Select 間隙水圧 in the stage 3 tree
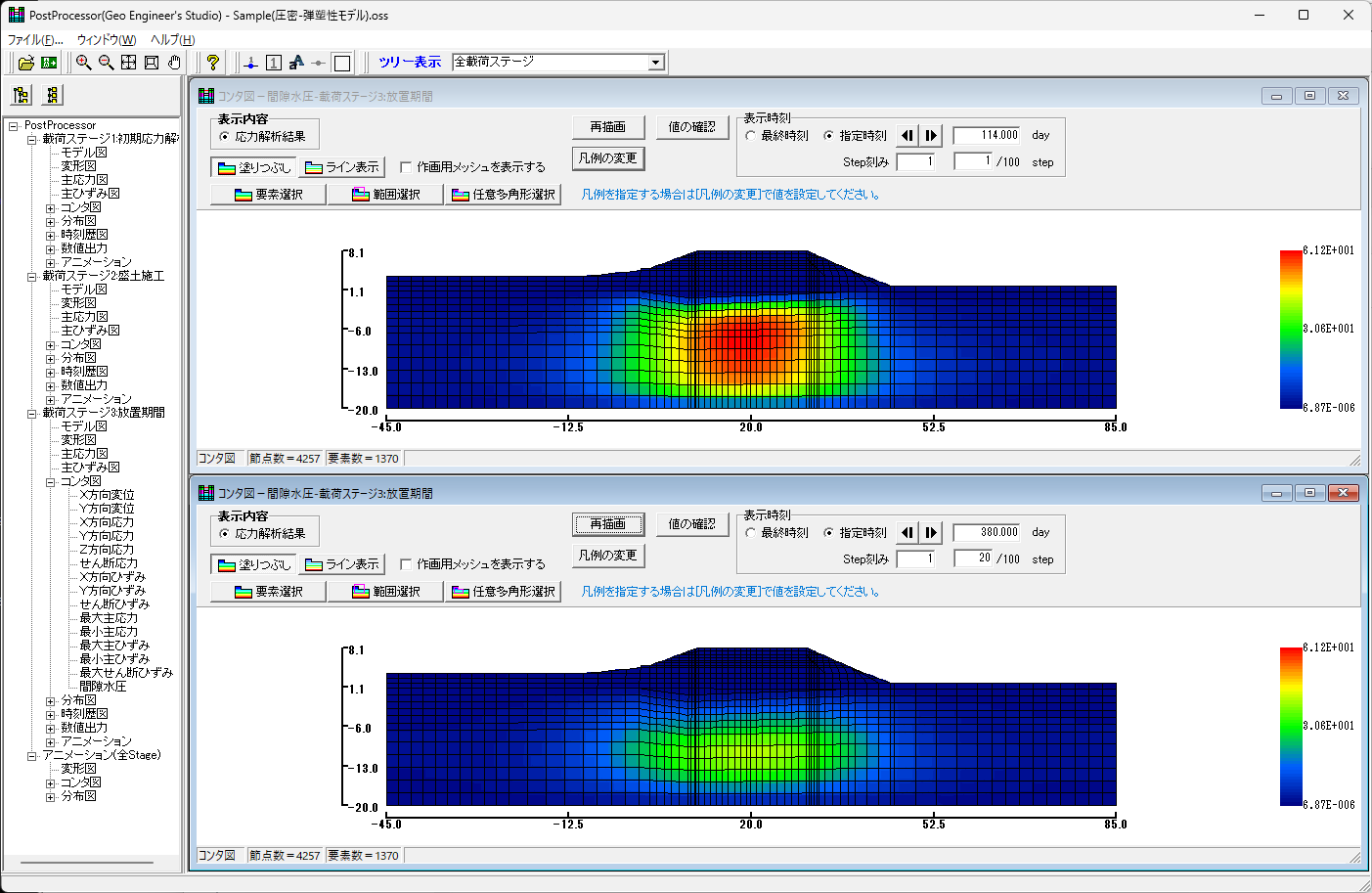This screenshot has width=1372, height=893. point(103,687)
